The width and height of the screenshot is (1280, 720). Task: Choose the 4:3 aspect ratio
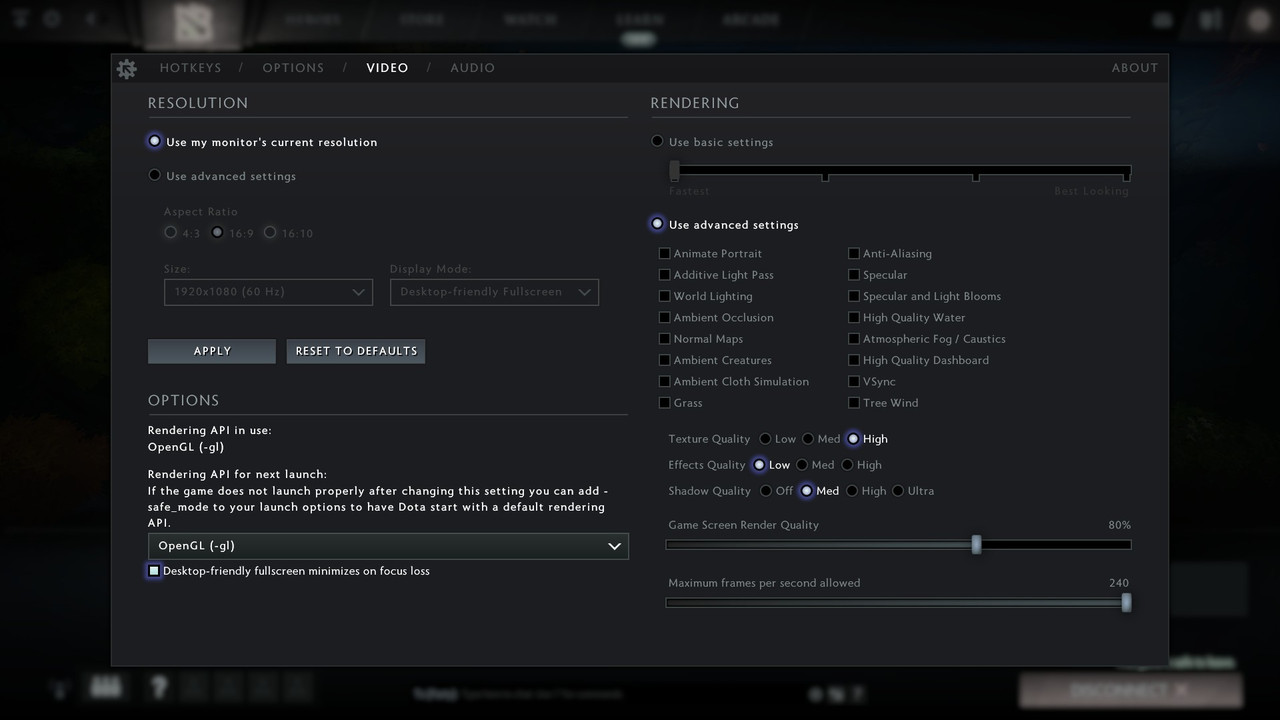pos(183,233)
